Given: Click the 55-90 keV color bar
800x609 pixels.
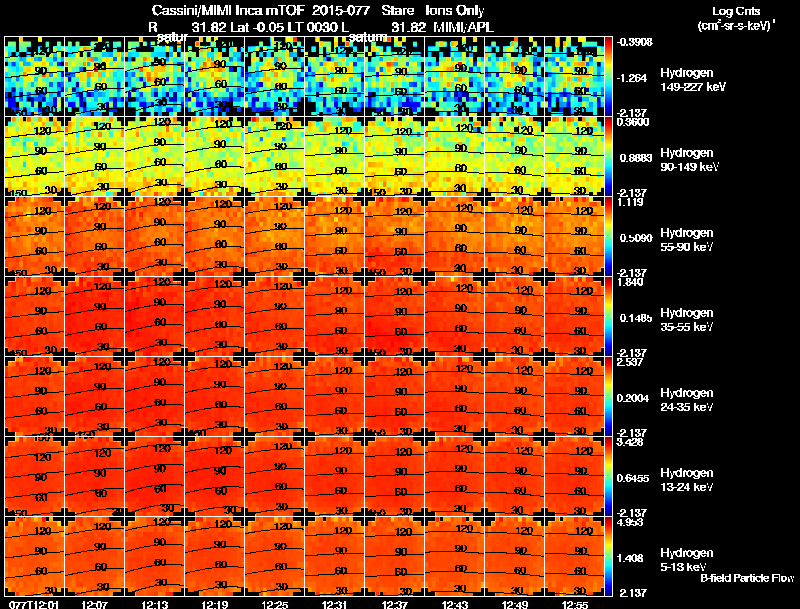Looking at the screenshot, I should [609, 237].
